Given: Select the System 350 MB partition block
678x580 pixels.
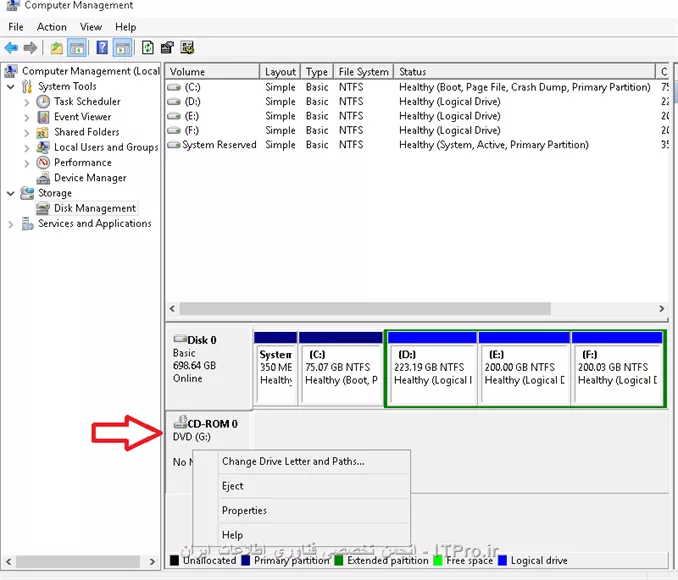Looking at the screenshot, I should click(x=275, y=369).
